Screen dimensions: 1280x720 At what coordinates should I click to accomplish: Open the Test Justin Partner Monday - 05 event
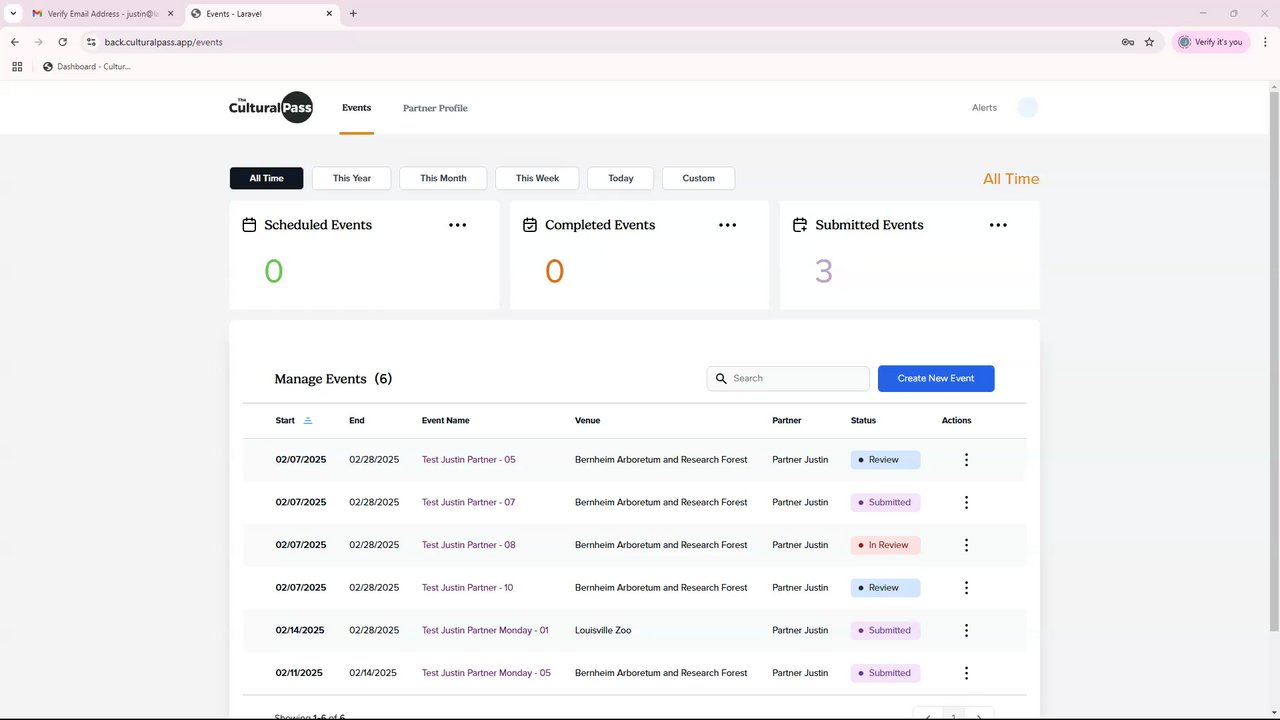pos(486,673)
